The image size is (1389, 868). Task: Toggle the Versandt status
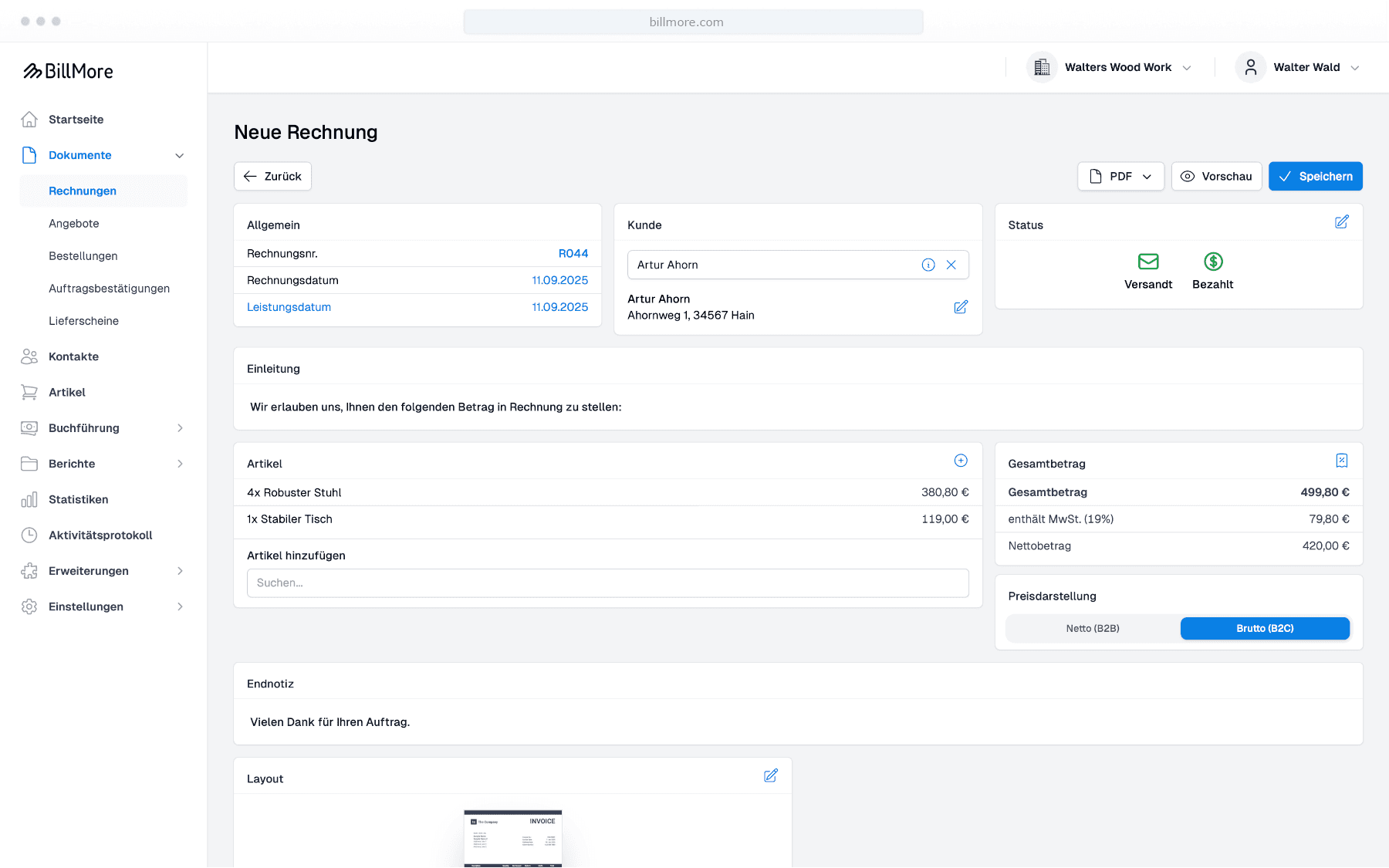pyautogui.click(x=1148, y=272)
